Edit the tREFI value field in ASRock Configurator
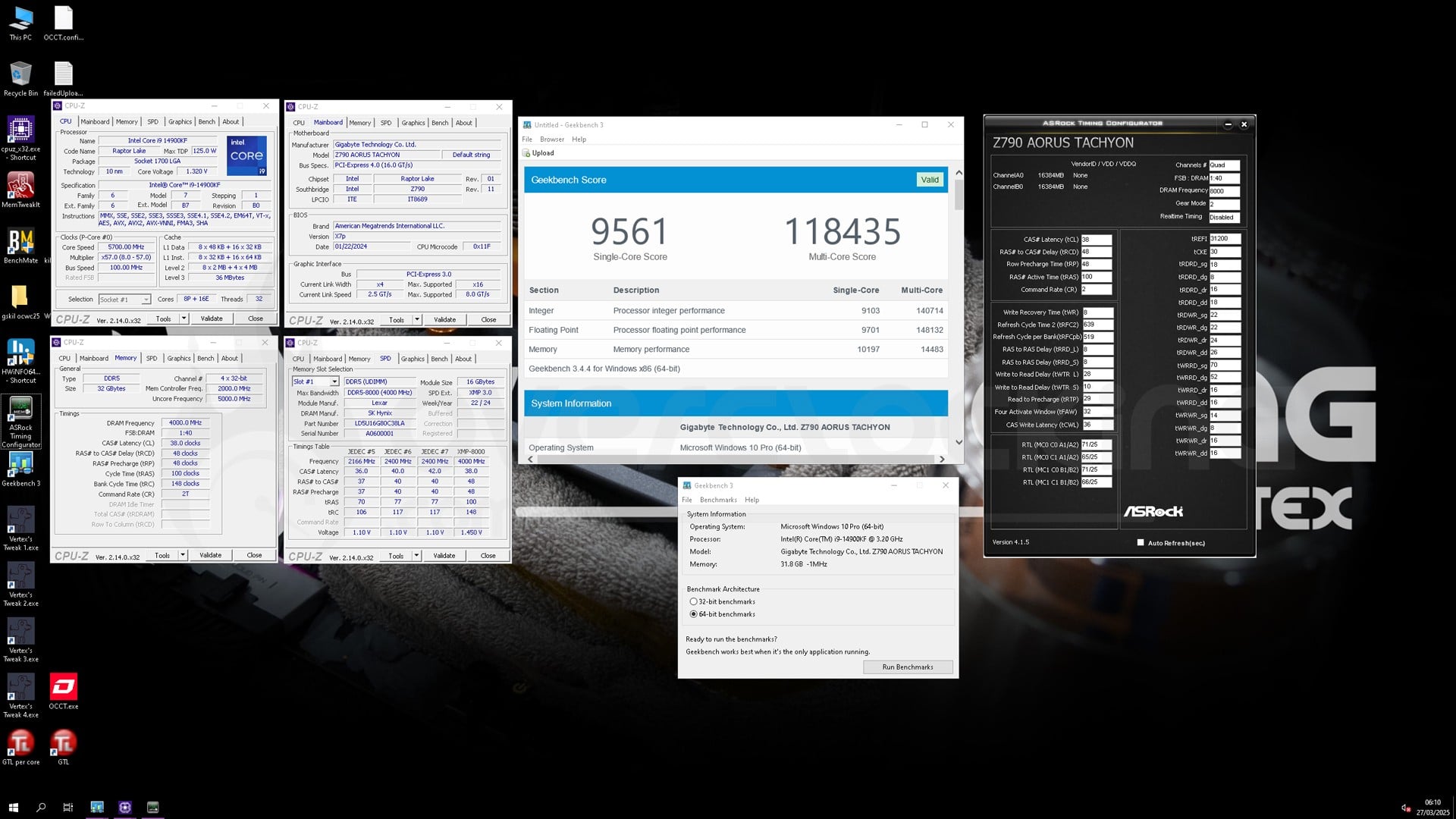The height and width of the screenshot is (819, 1456). (1225, 239)
